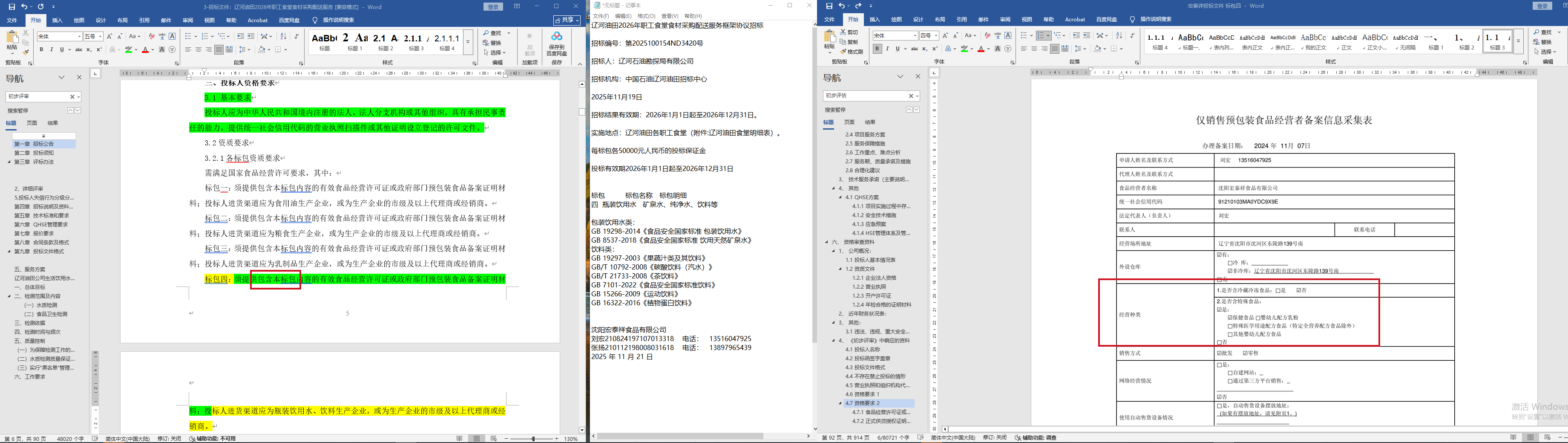Open the 插入 tab in left Word window
Viewport: 1568px width, 443px height.
(x=57, y=20)
